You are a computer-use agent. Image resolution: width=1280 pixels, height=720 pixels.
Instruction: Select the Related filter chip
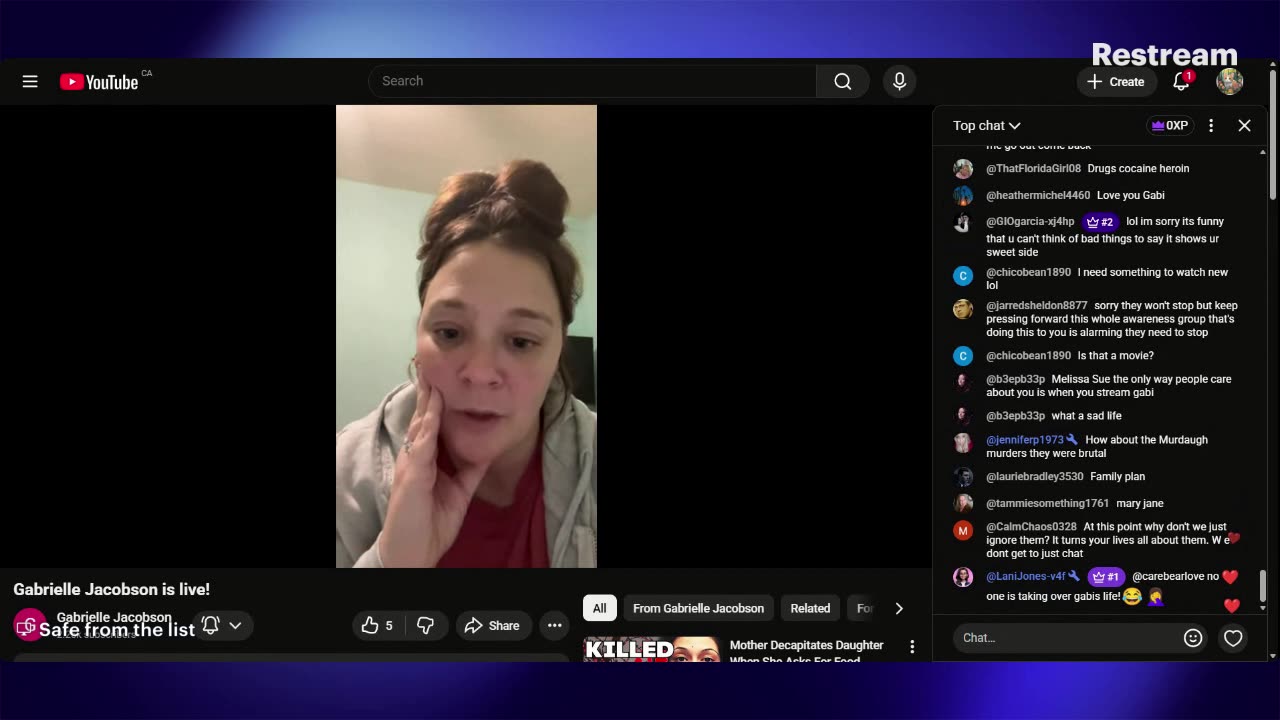click(810, 608)
